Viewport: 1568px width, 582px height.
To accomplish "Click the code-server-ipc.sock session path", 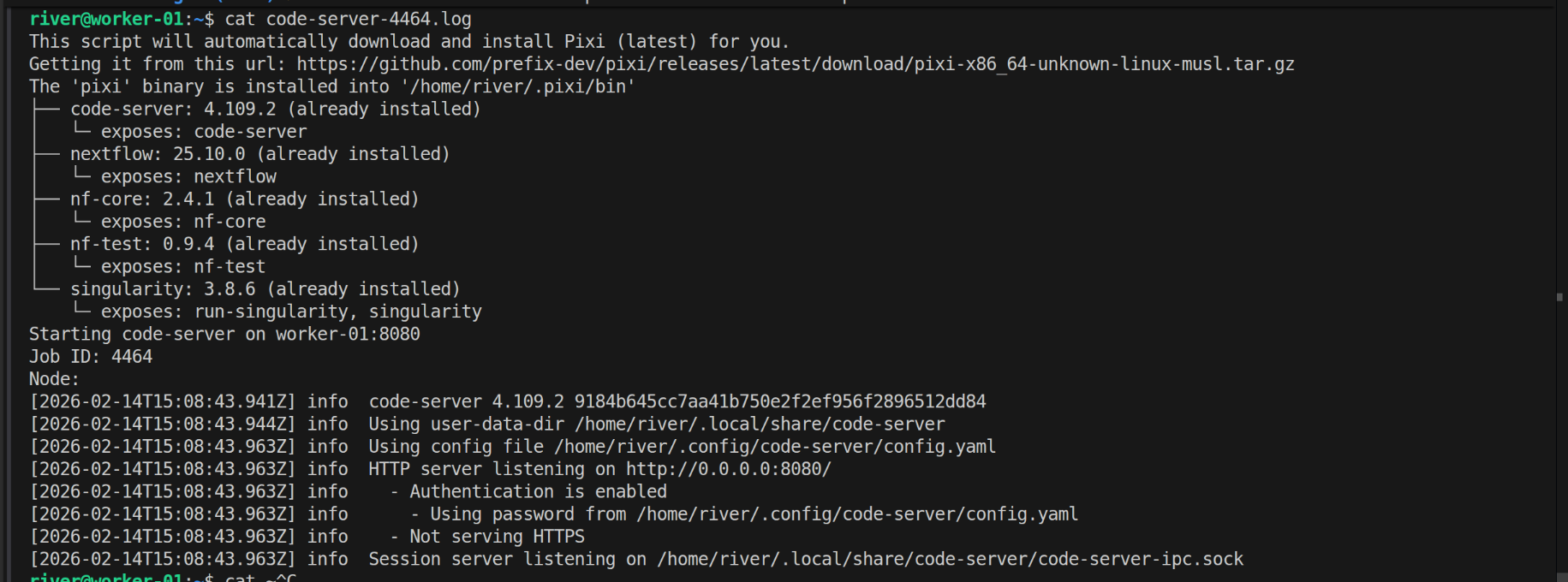I will pos(950,559).
